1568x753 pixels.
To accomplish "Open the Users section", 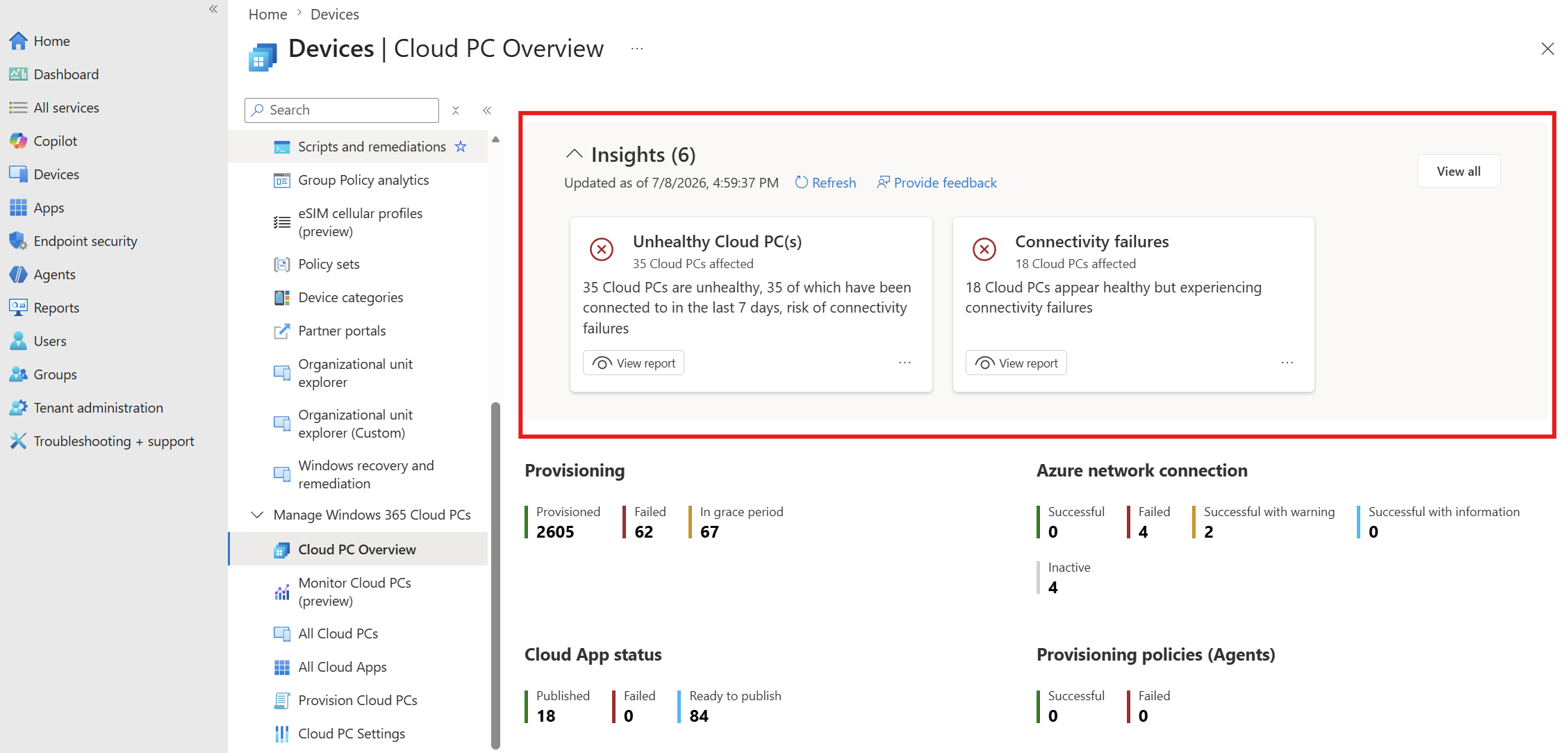I will [38, 341].
